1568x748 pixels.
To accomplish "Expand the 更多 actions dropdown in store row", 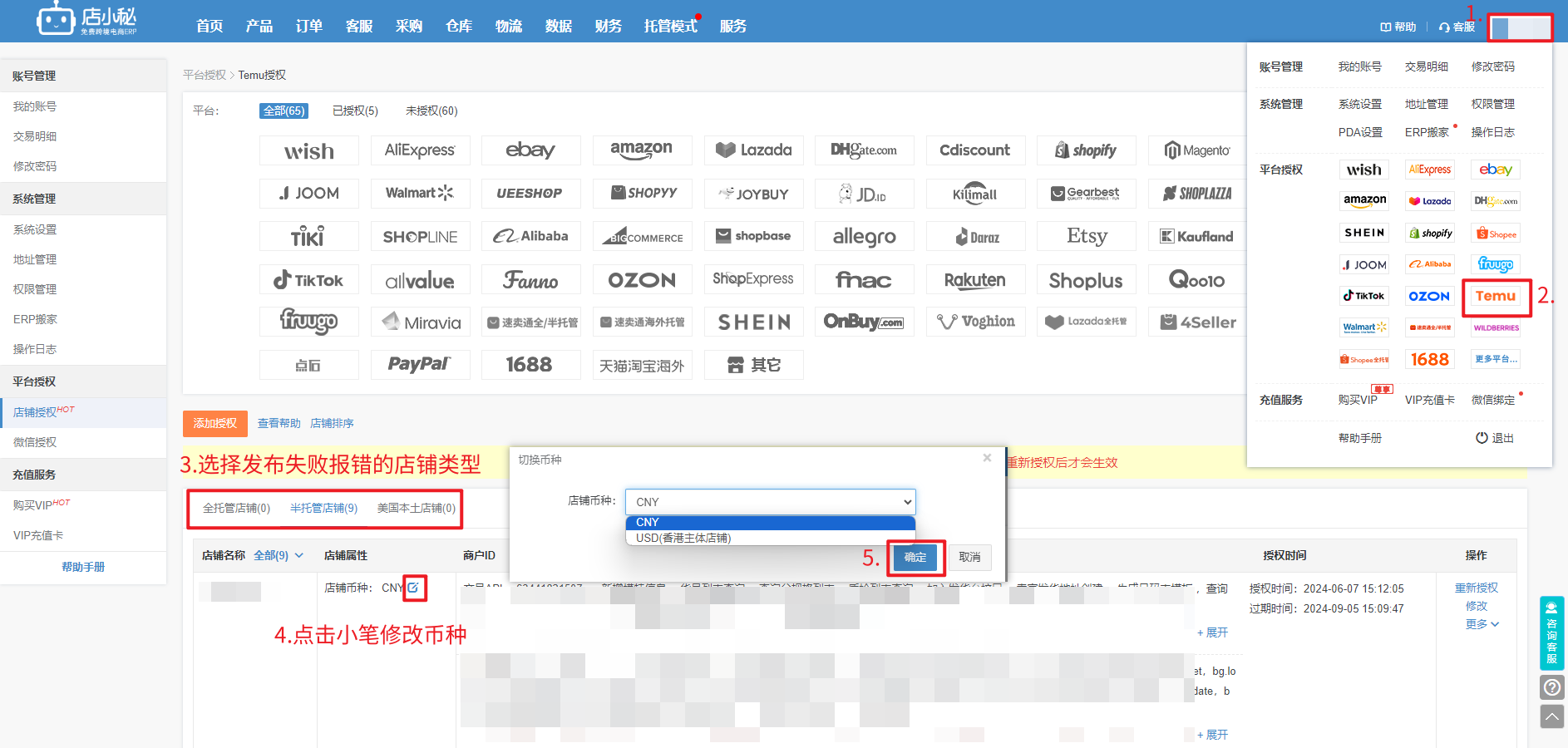I will 1482,624.
